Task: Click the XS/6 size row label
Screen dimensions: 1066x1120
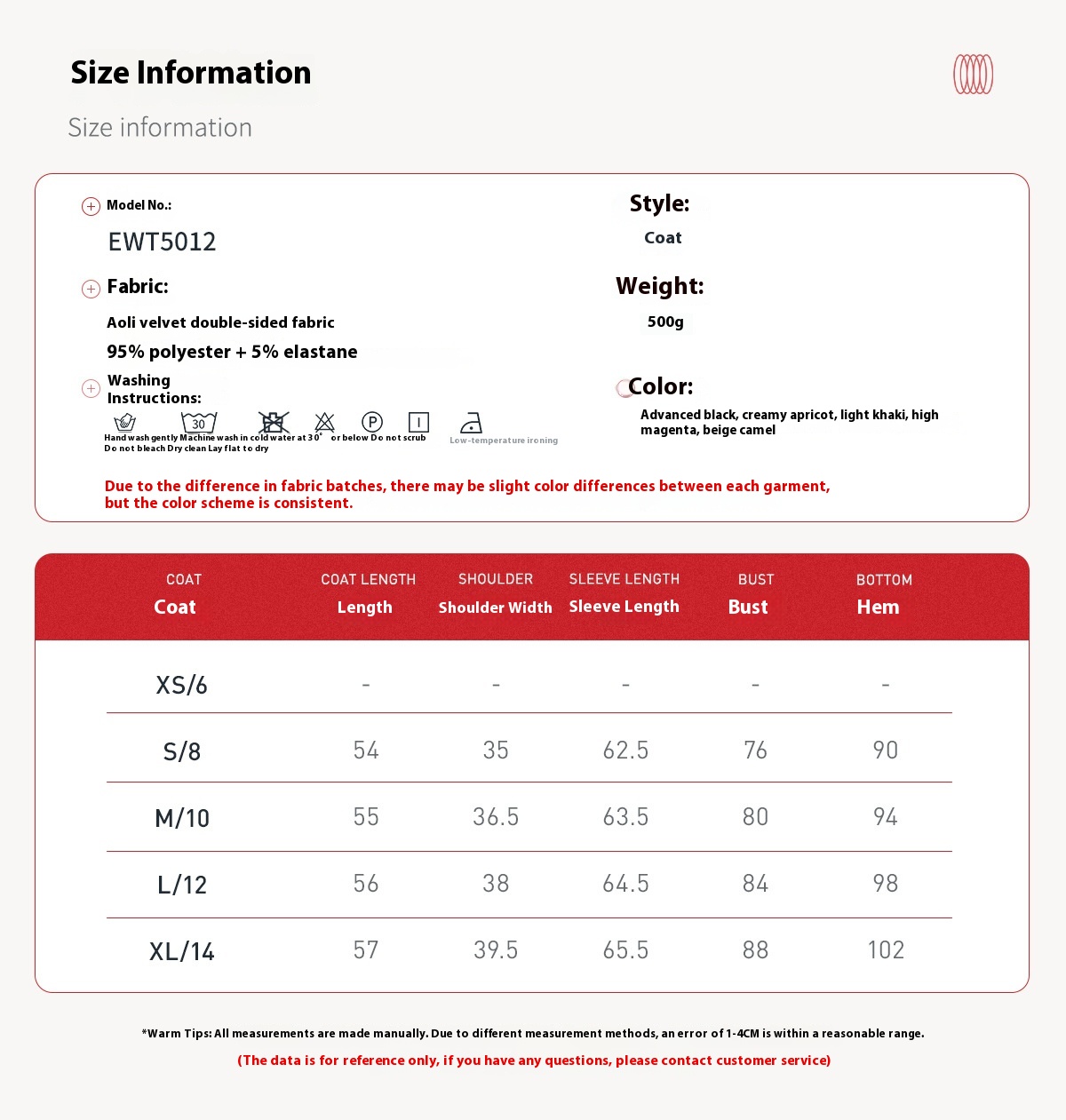Action: [x=182, y=685]
